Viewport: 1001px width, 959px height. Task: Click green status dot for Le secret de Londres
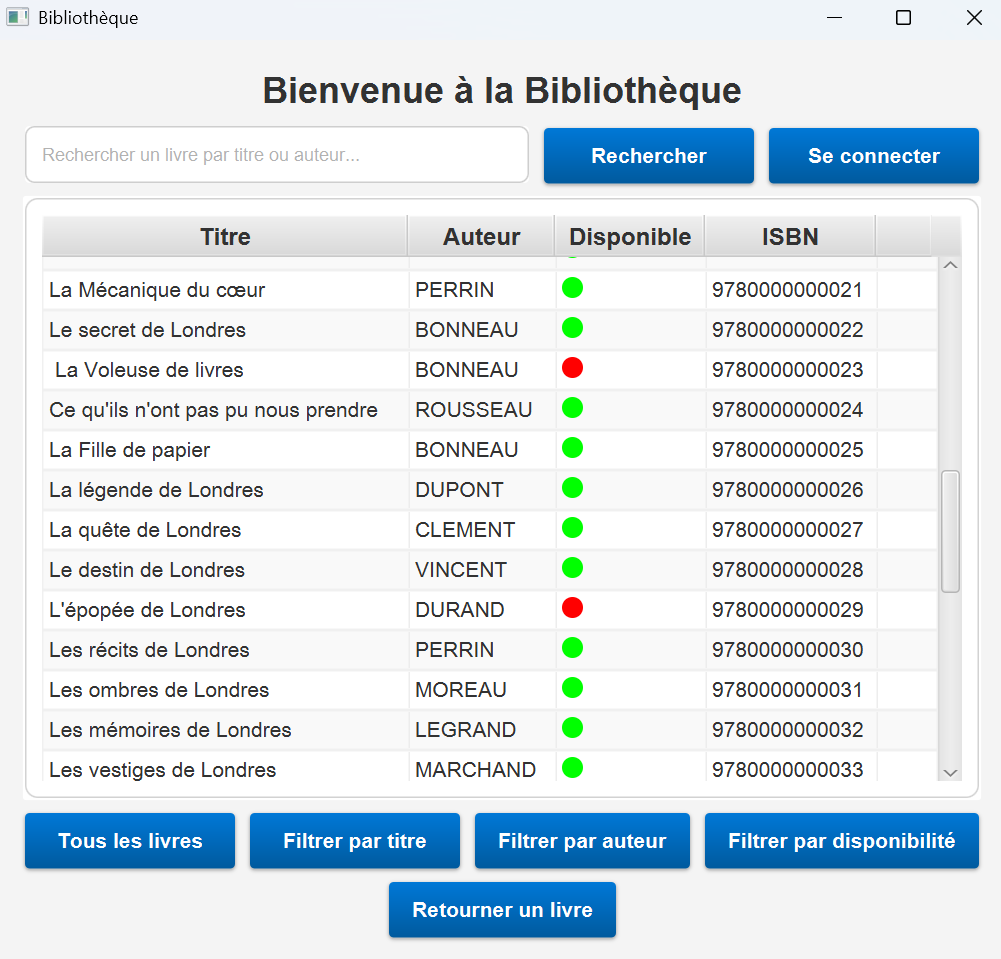point(572,328)
